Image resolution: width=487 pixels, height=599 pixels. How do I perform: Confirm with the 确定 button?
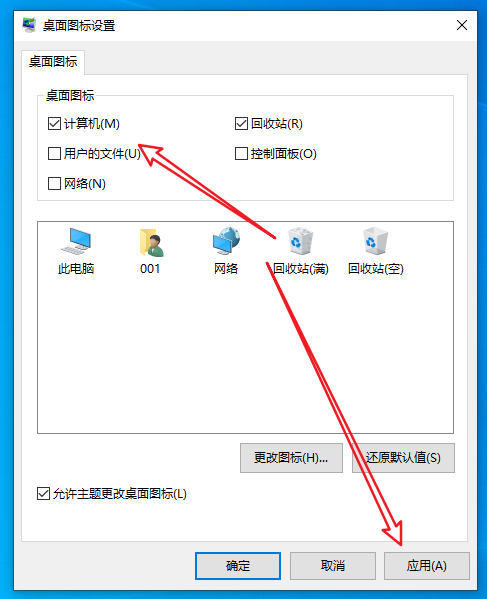click(x=238, y=565)
